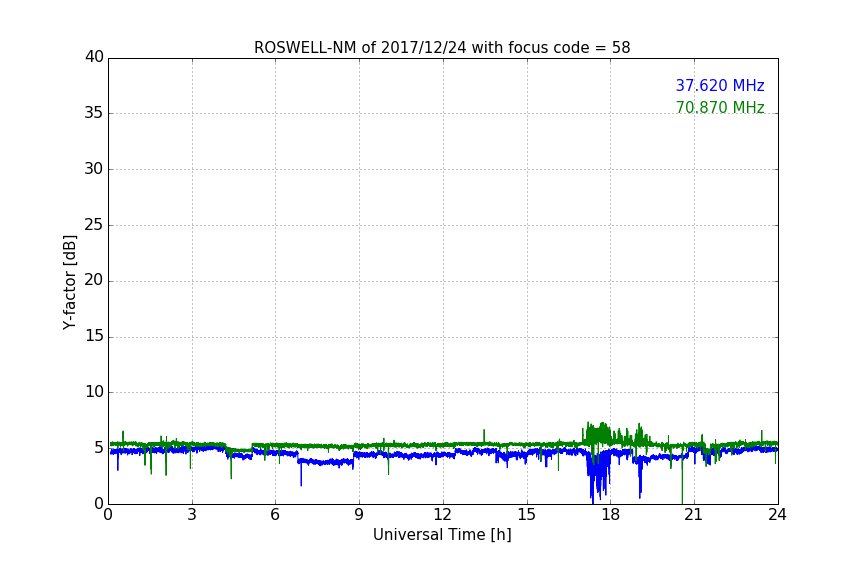Select the green 70.870 MHz legend label

click(720, 107)
